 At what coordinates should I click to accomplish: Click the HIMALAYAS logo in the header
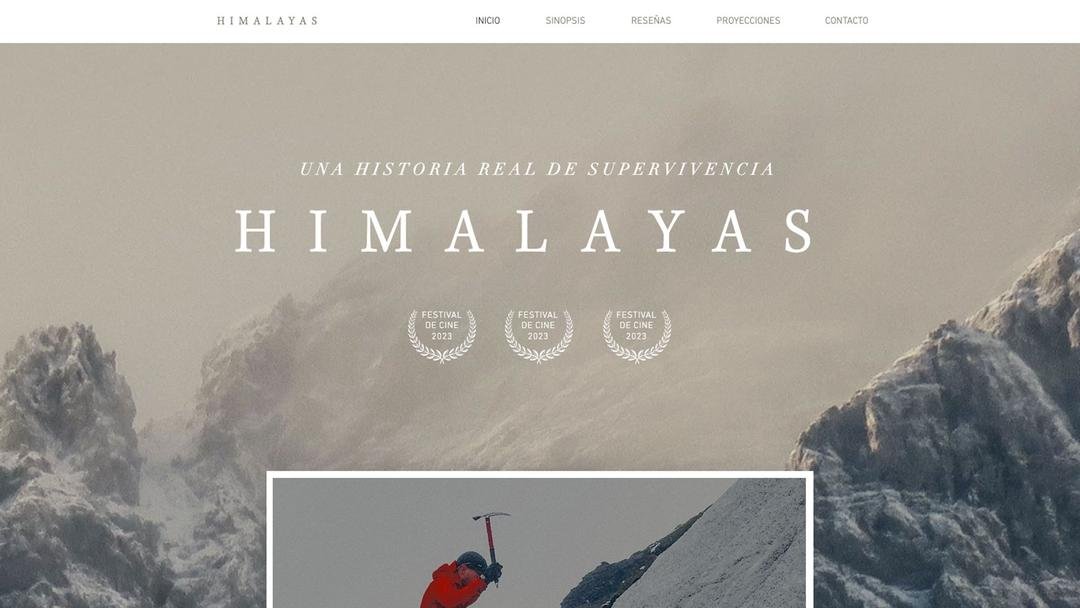pos(267,21)
